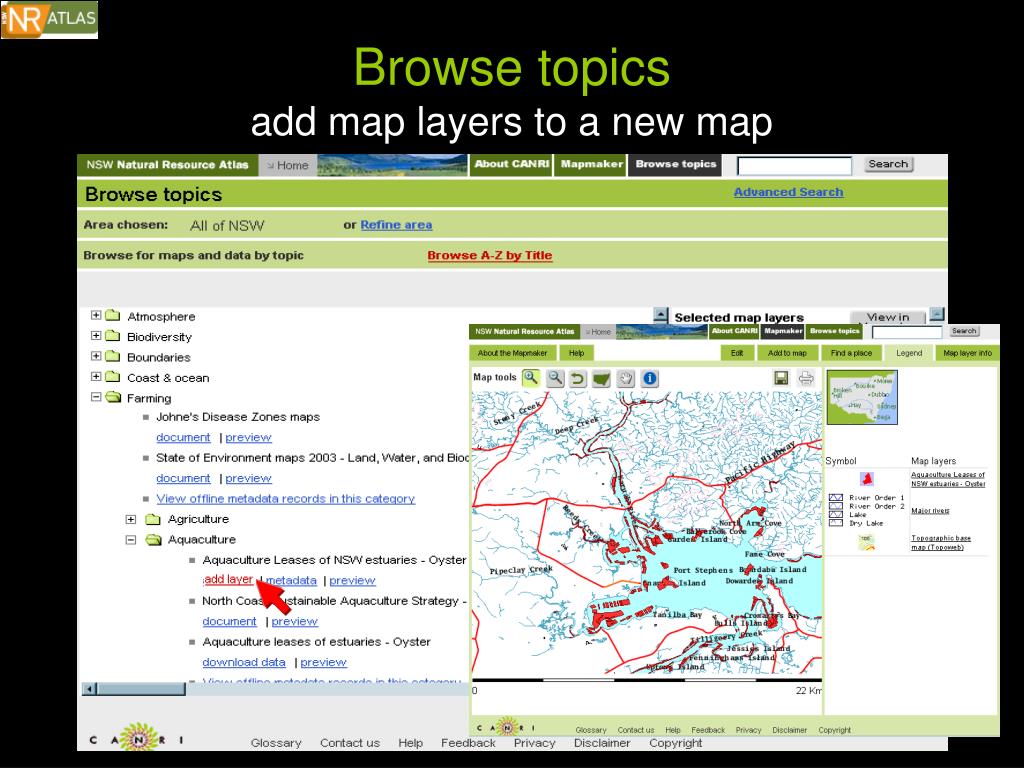
Task: Click the NSW overview map thumbnail
Action: (862, 397)
